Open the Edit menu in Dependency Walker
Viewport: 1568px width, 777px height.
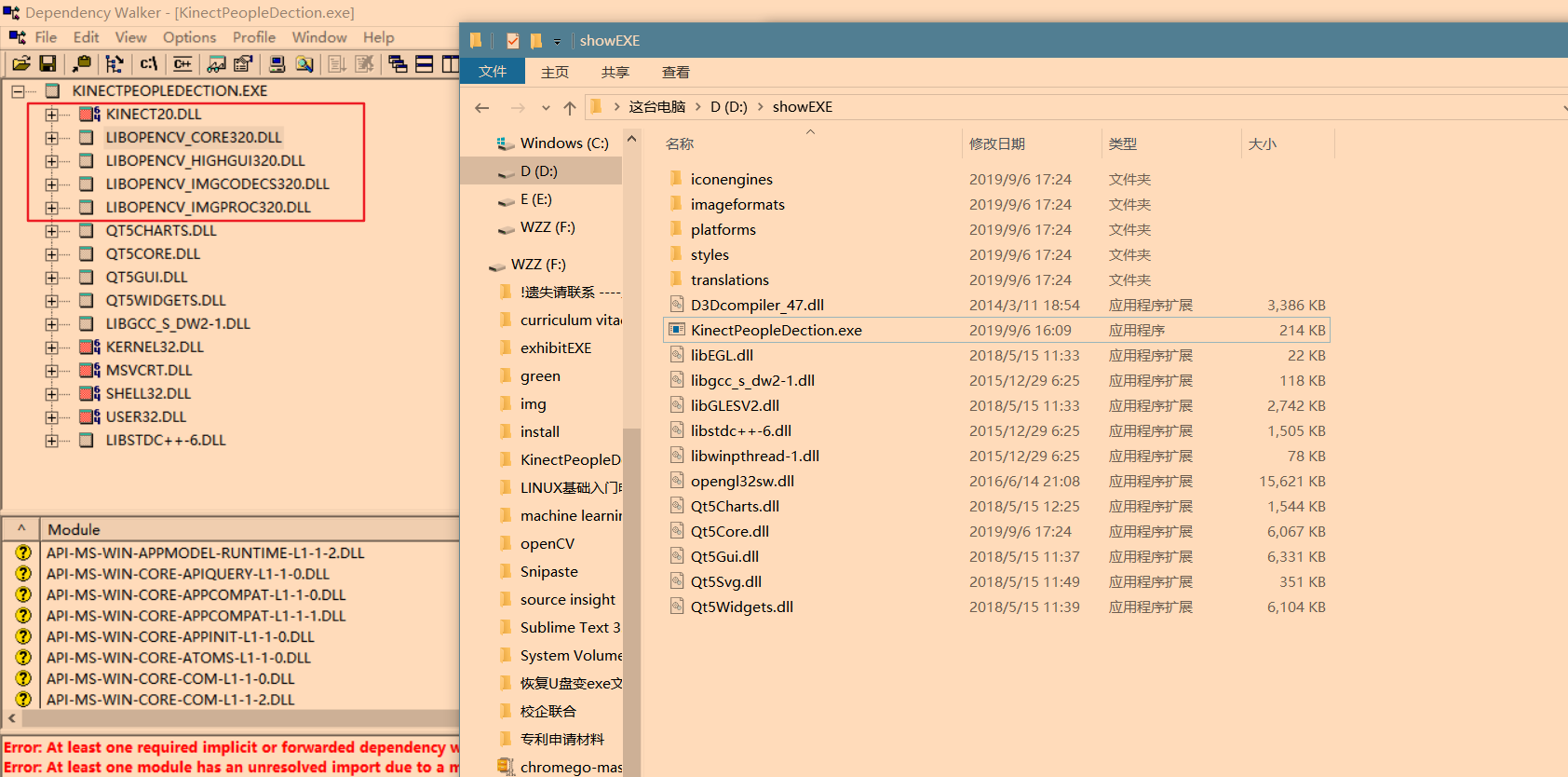87,37
